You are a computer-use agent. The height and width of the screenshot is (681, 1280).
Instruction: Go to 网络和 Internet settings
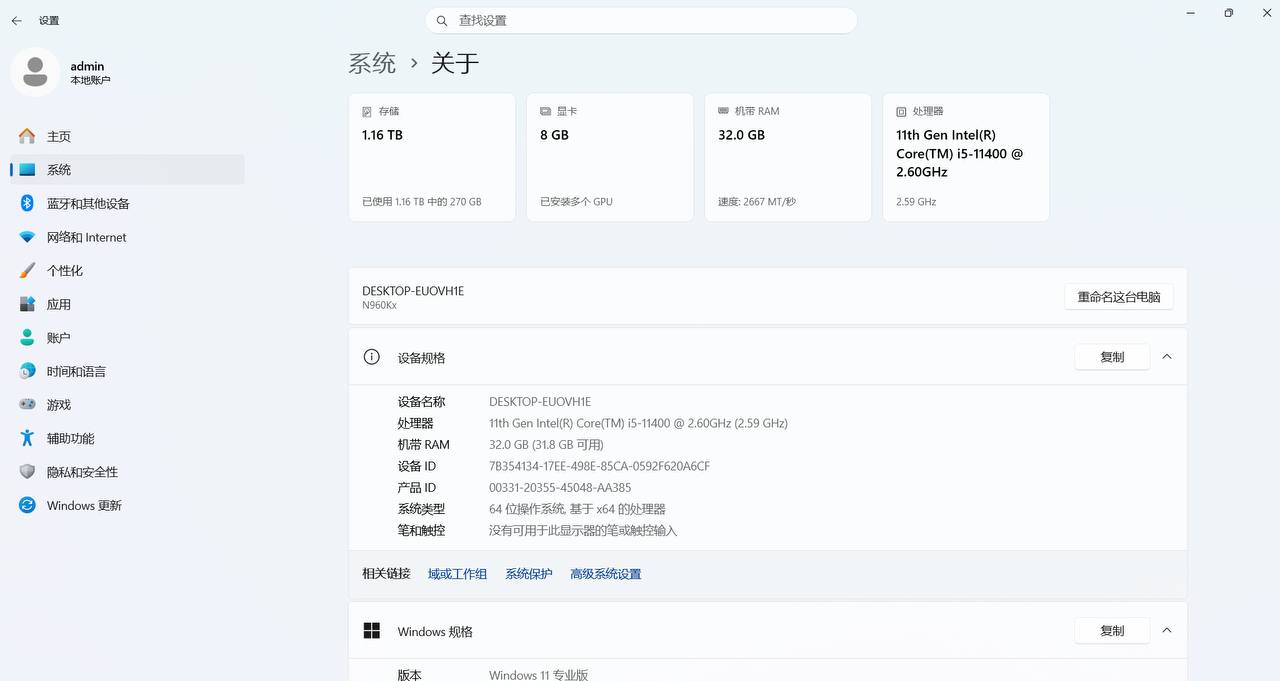[127, 237]
